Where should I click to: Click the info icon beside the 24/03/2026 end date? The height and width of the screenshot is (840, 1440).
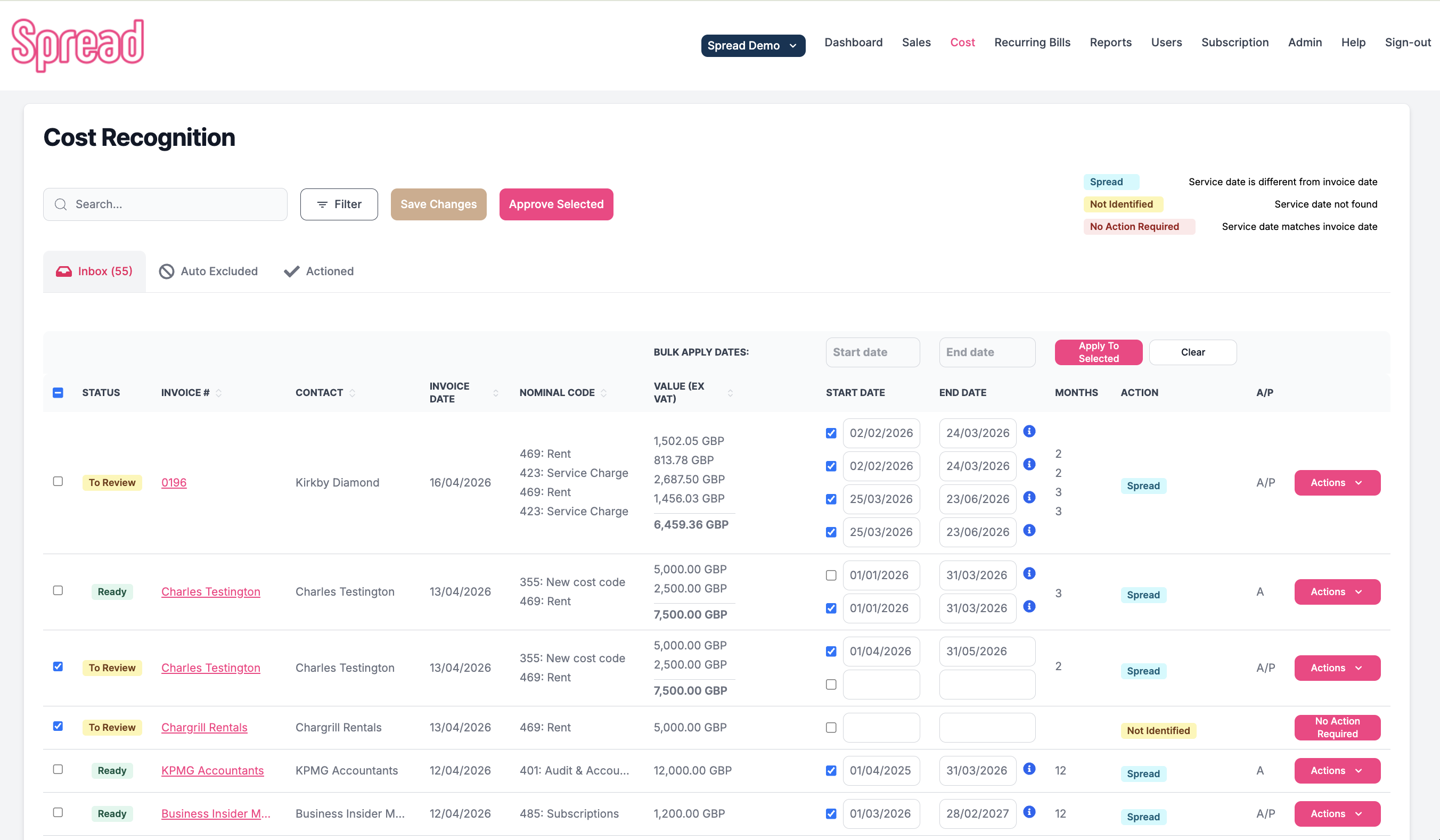click(1030, 432)
